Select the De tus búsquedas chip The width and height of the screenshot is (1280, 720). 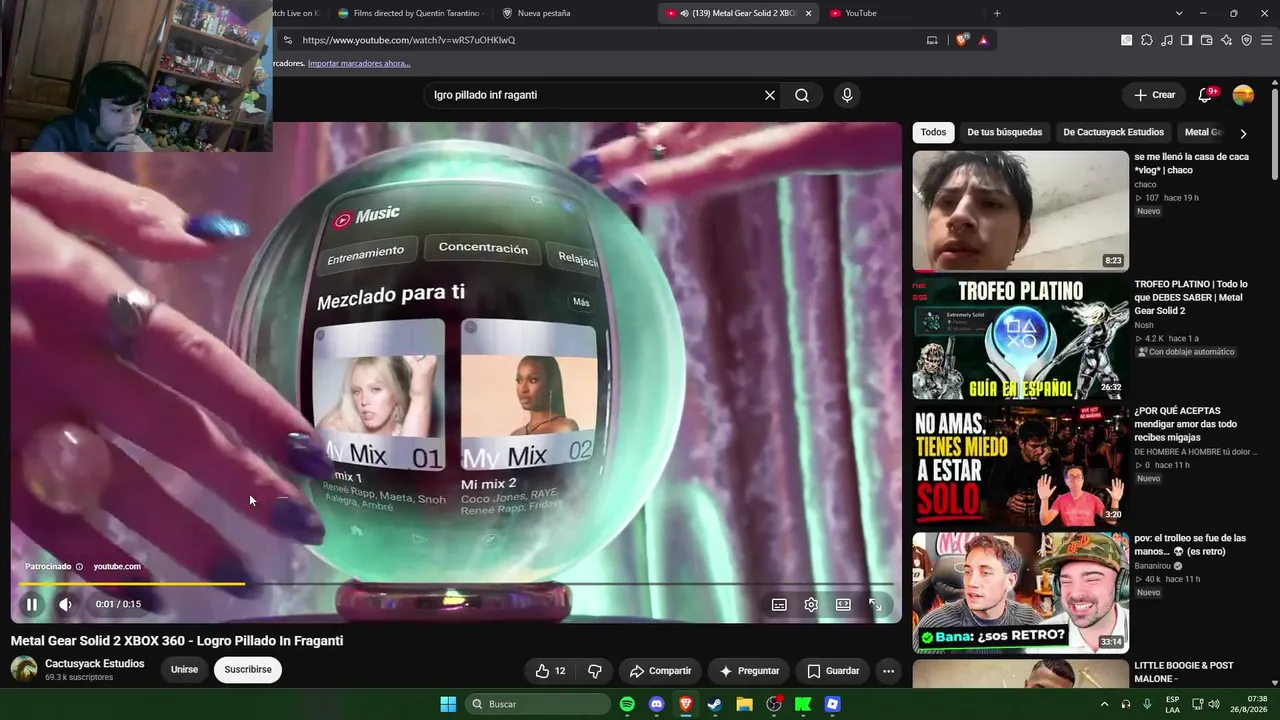tap(1004, 132)
